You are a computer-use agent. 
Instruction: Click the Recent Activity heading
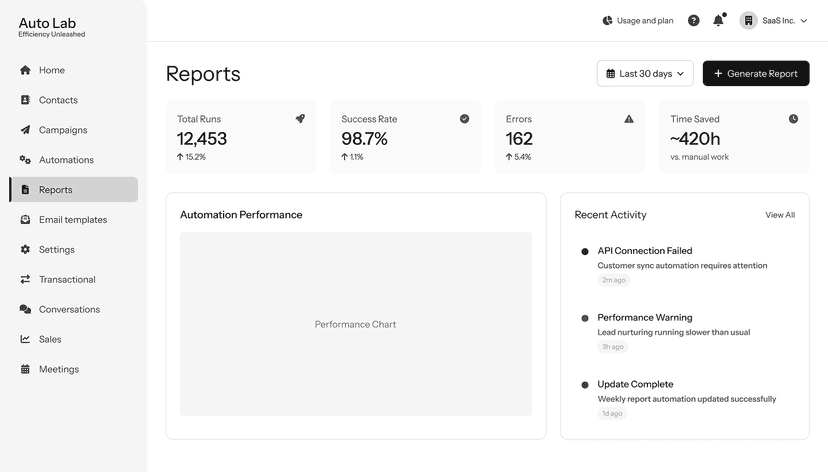coord(610,215)
